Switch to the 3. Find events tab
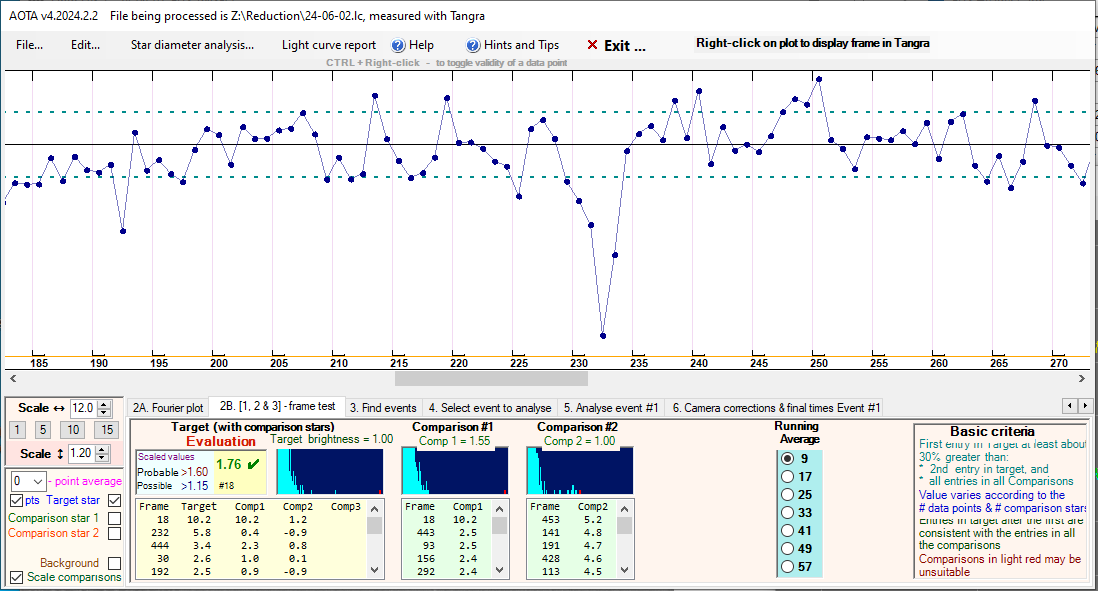Viewport: 1098px width, 591px height. coord(383,408)
